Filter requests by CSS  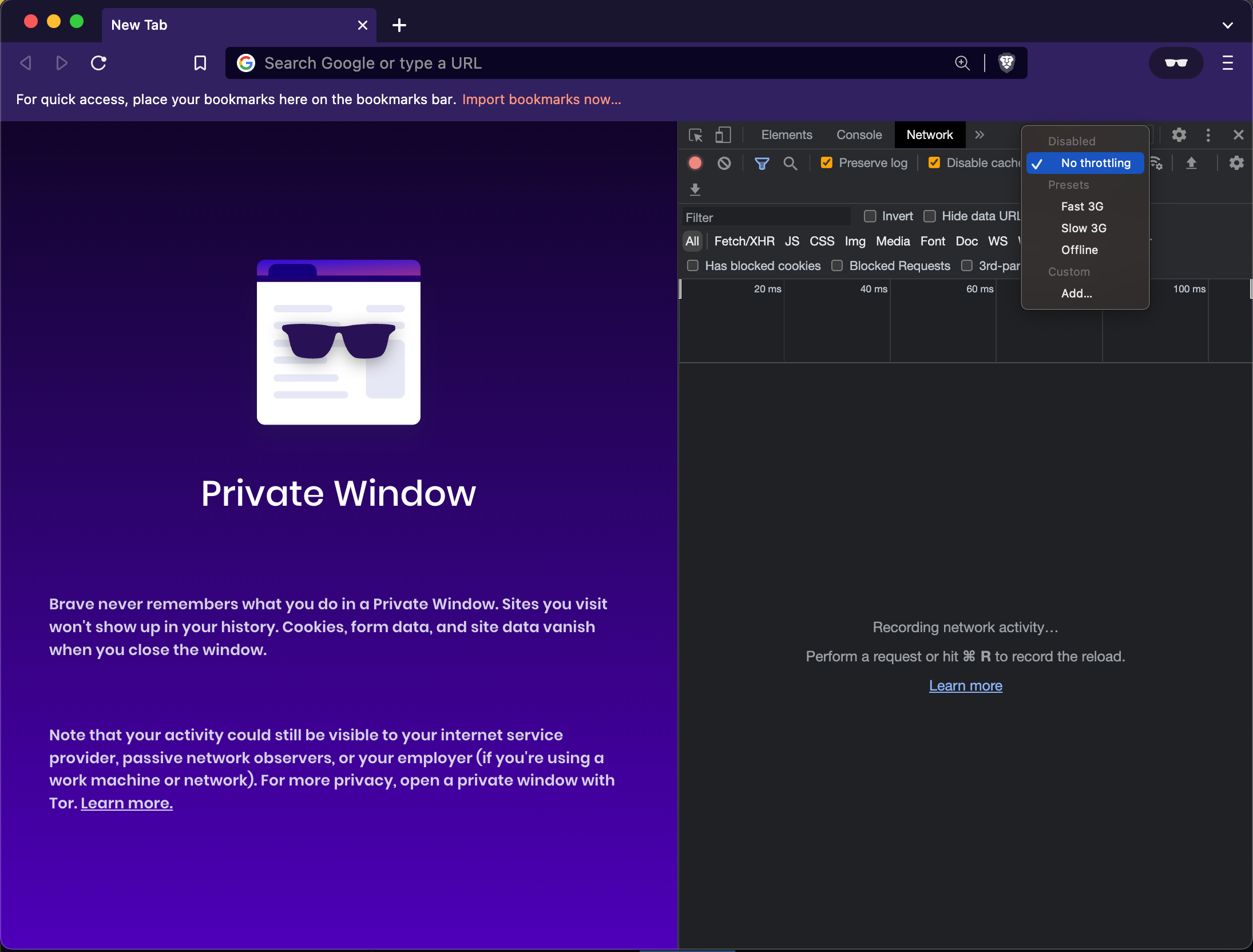[822, 241]
